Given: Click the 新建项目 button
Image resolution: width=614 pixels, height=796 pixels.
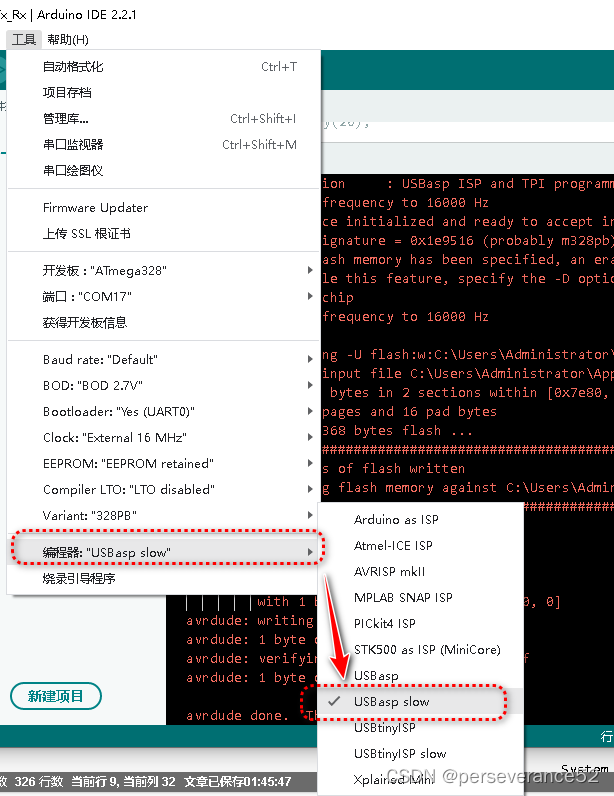Looking at the screenshot, I should tap(56, 696).
